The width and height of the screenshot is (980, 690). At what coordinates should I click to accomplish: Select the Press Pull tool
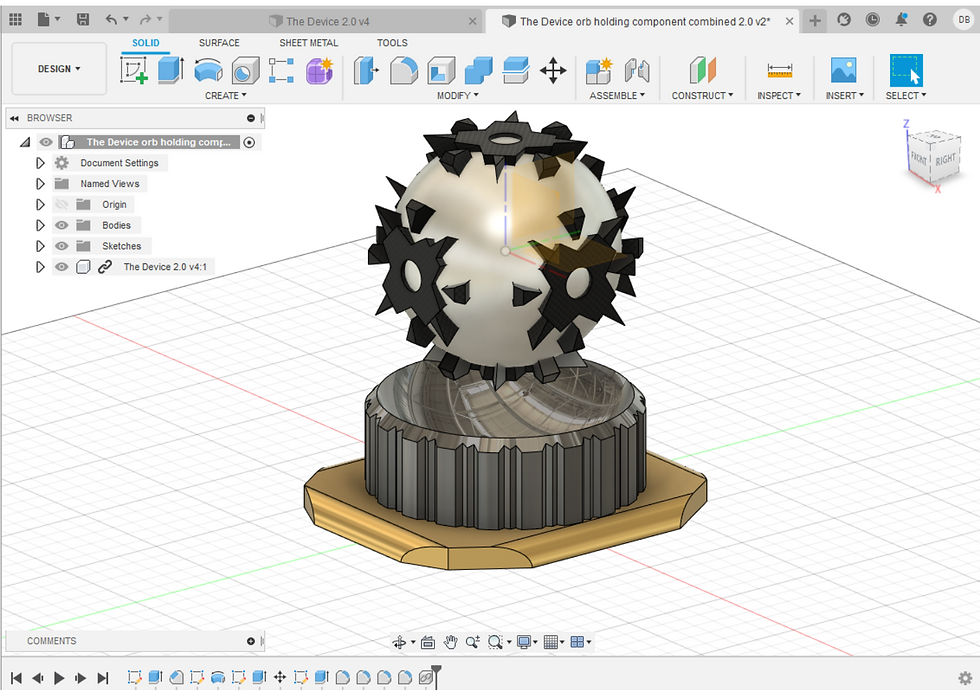click(366, 70)
